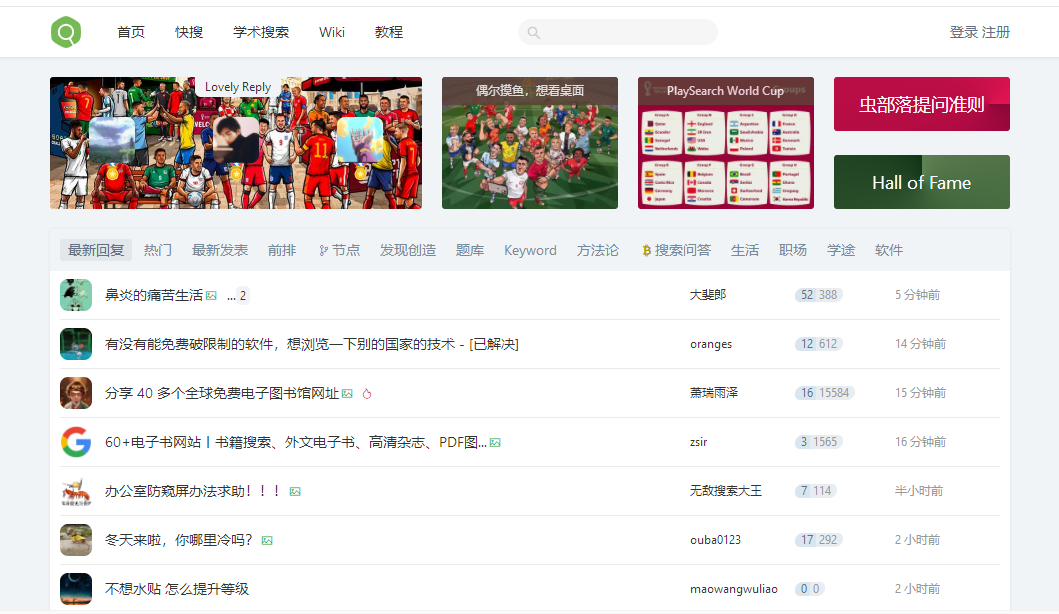Open user profile oranges
1059x614 pixels.
pyautogui.click(x=711, y=344)
